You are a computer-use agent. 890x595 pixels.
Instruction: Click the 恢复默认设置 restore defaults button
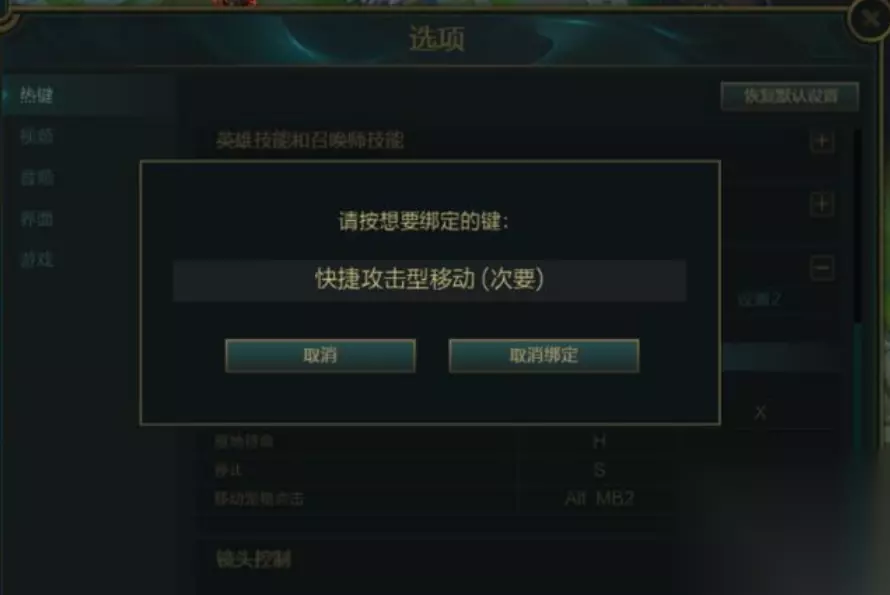pyautogui.click(x=790, y=96)
